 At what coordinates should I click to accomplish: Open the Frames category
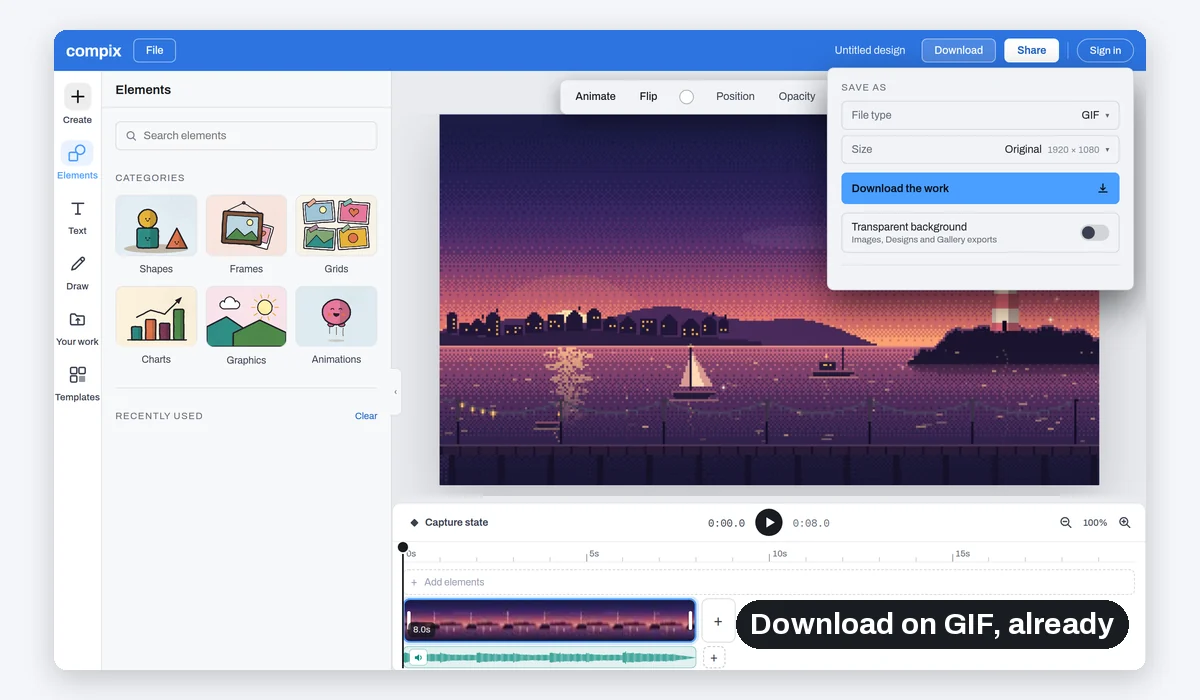tap(246, 234)
